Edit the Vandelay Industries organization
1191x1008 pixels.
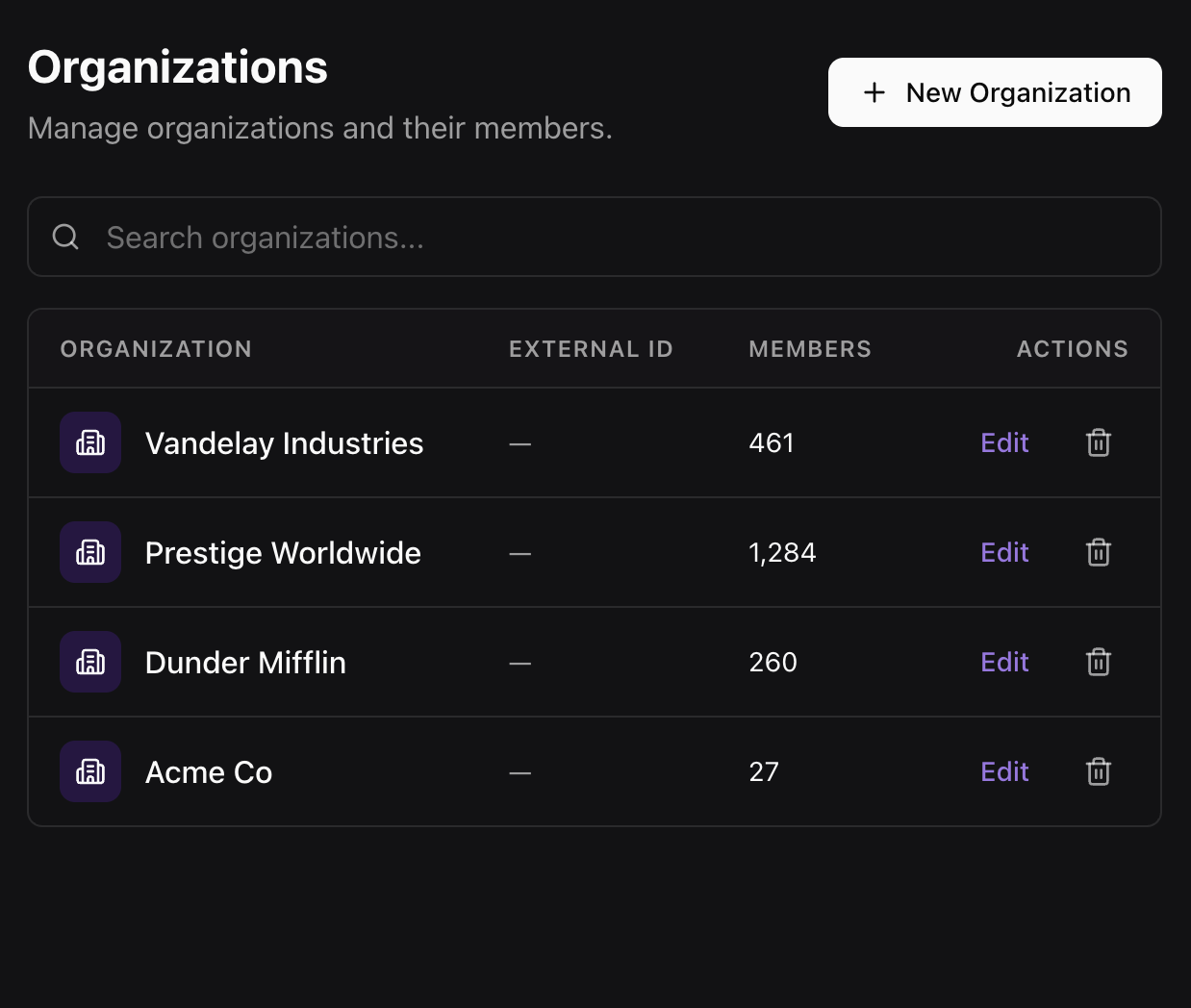[1004, 442]
